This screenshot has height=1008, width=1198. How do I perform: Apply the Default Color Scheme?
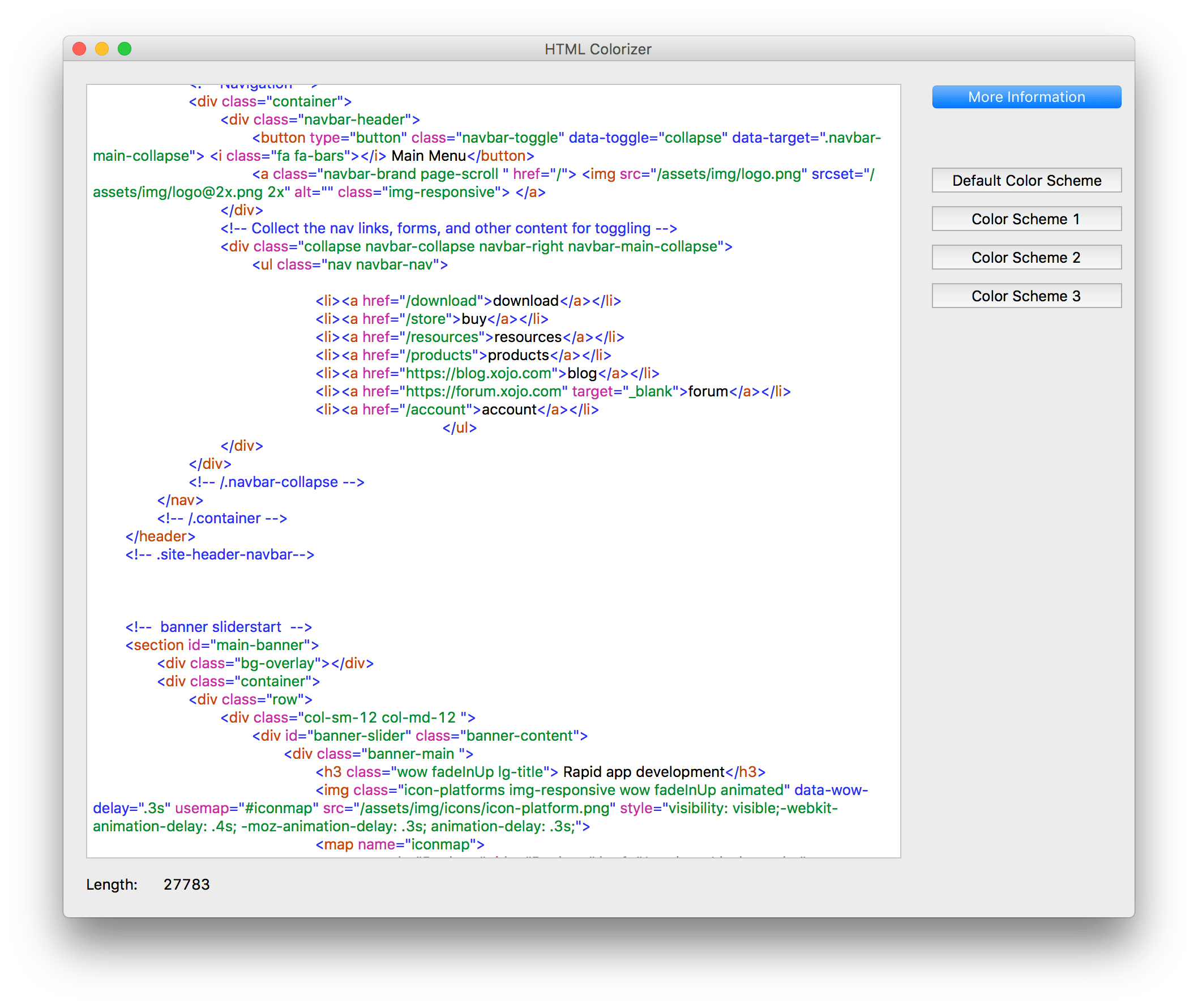[x=1026, y=181]
